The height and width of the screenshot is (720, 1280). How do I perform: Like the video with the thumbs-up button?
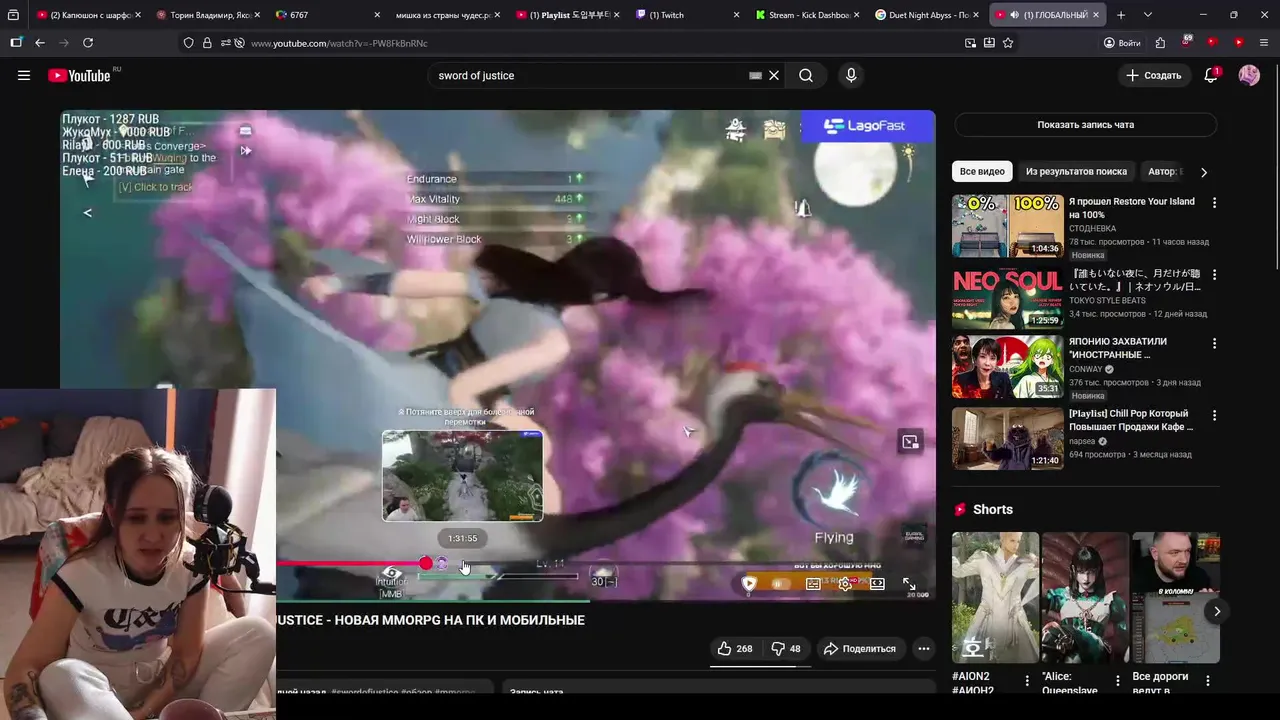(x=734, y=649)
